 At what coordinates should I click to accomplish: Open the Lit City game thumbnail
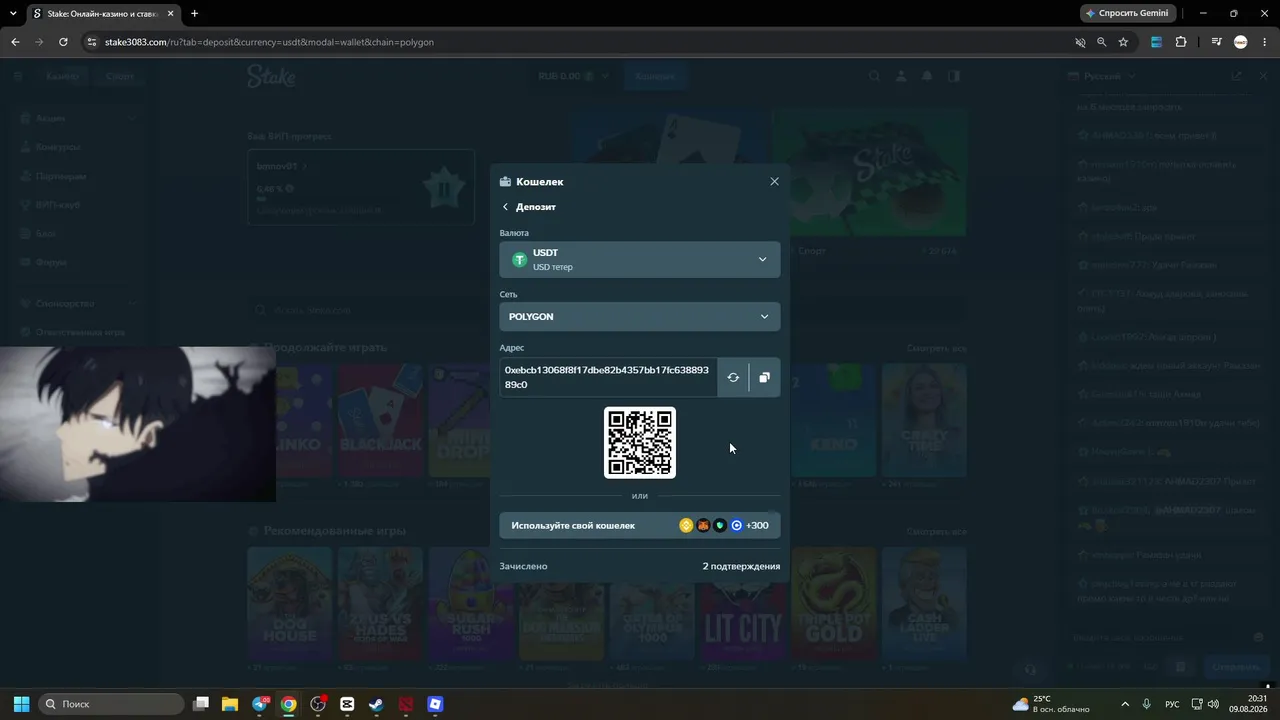point(742,603)
